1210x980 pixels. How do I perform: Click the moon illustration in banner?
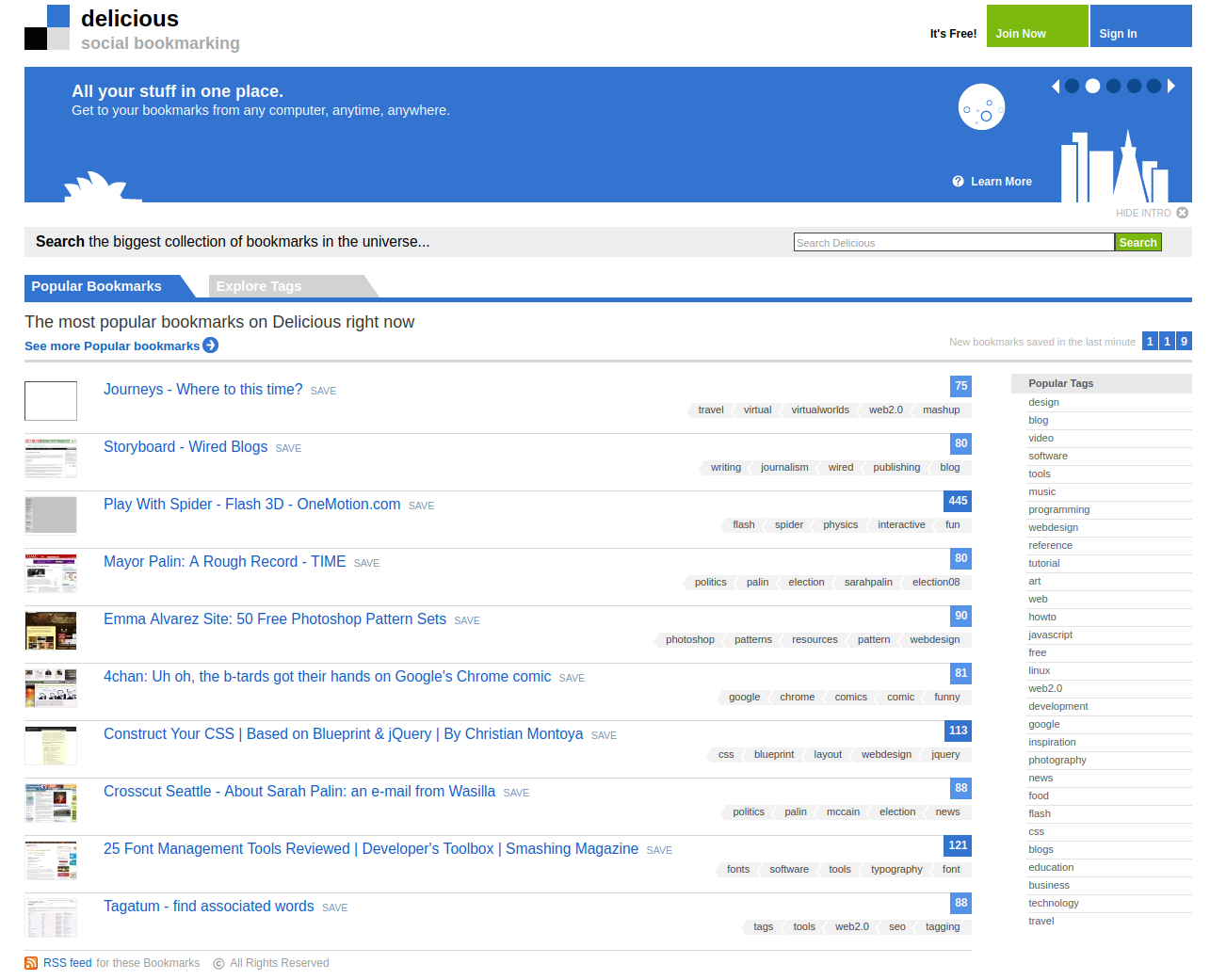click(981, 107)
